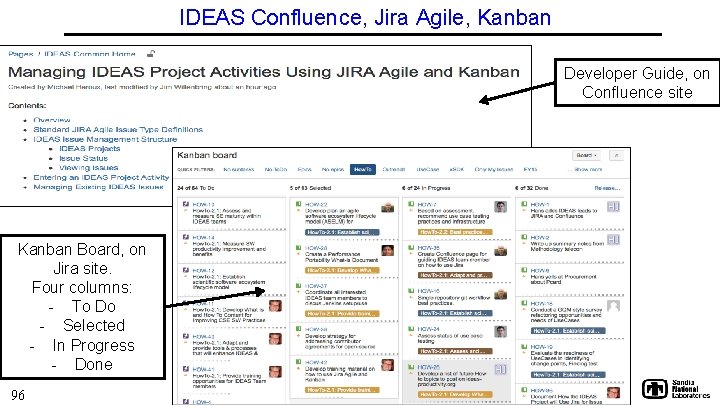Jump to the IDEAS Projects subsection
720x405 pixels.
pyautogui.click(x=90, y=149)
